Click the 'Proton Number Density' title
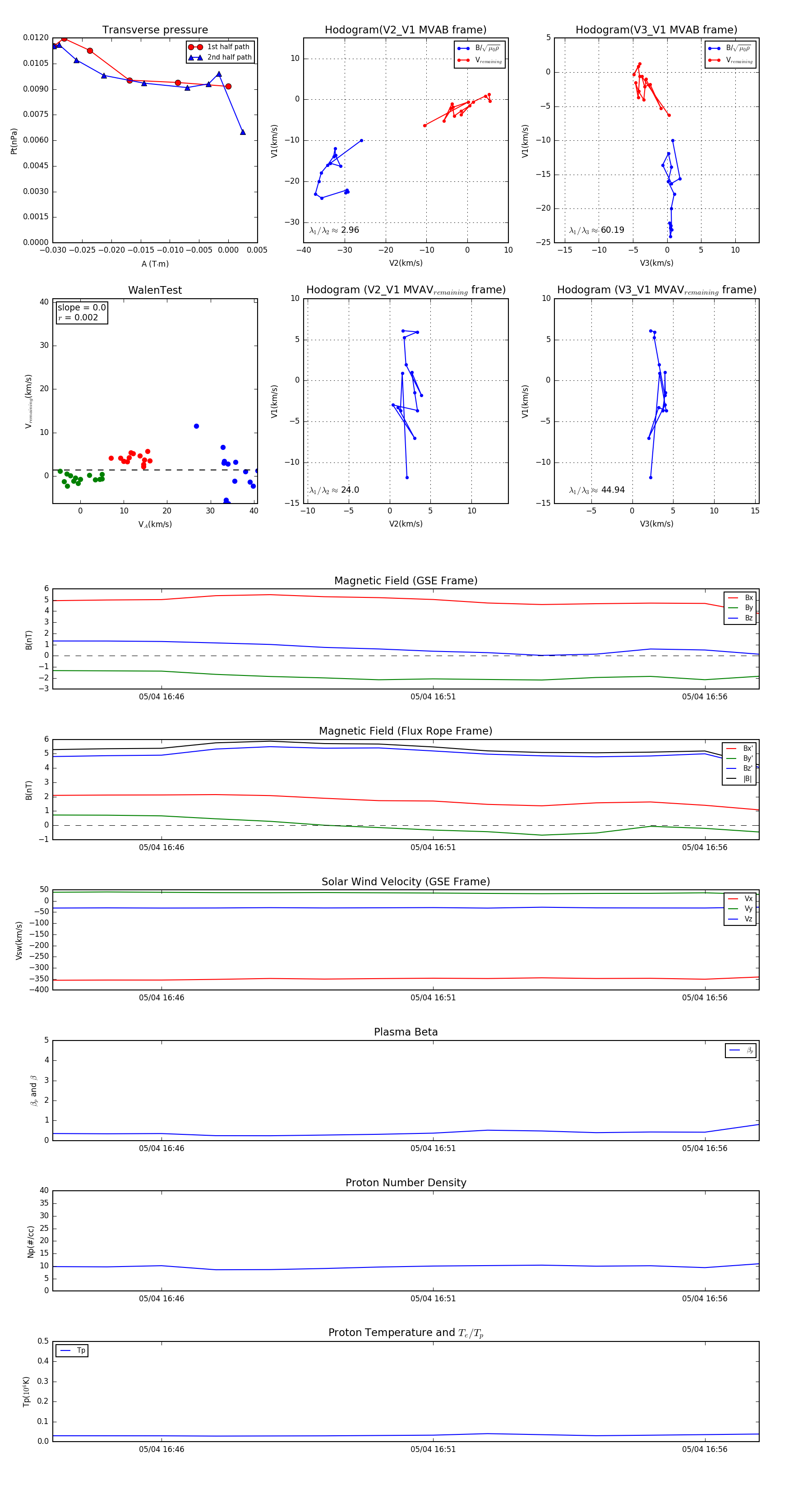The width and height of the screenshot is (812, 1489). pos(406,1183)
